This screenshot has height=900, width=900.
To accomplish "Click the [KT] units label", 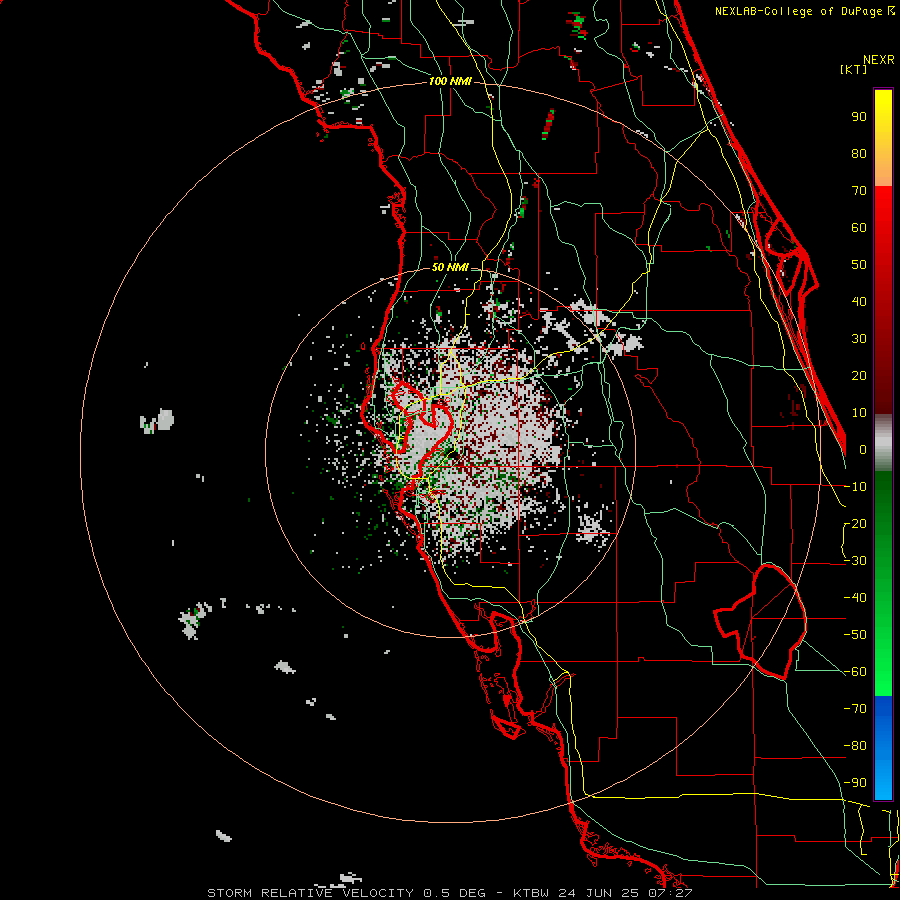I will pos(853,69).
